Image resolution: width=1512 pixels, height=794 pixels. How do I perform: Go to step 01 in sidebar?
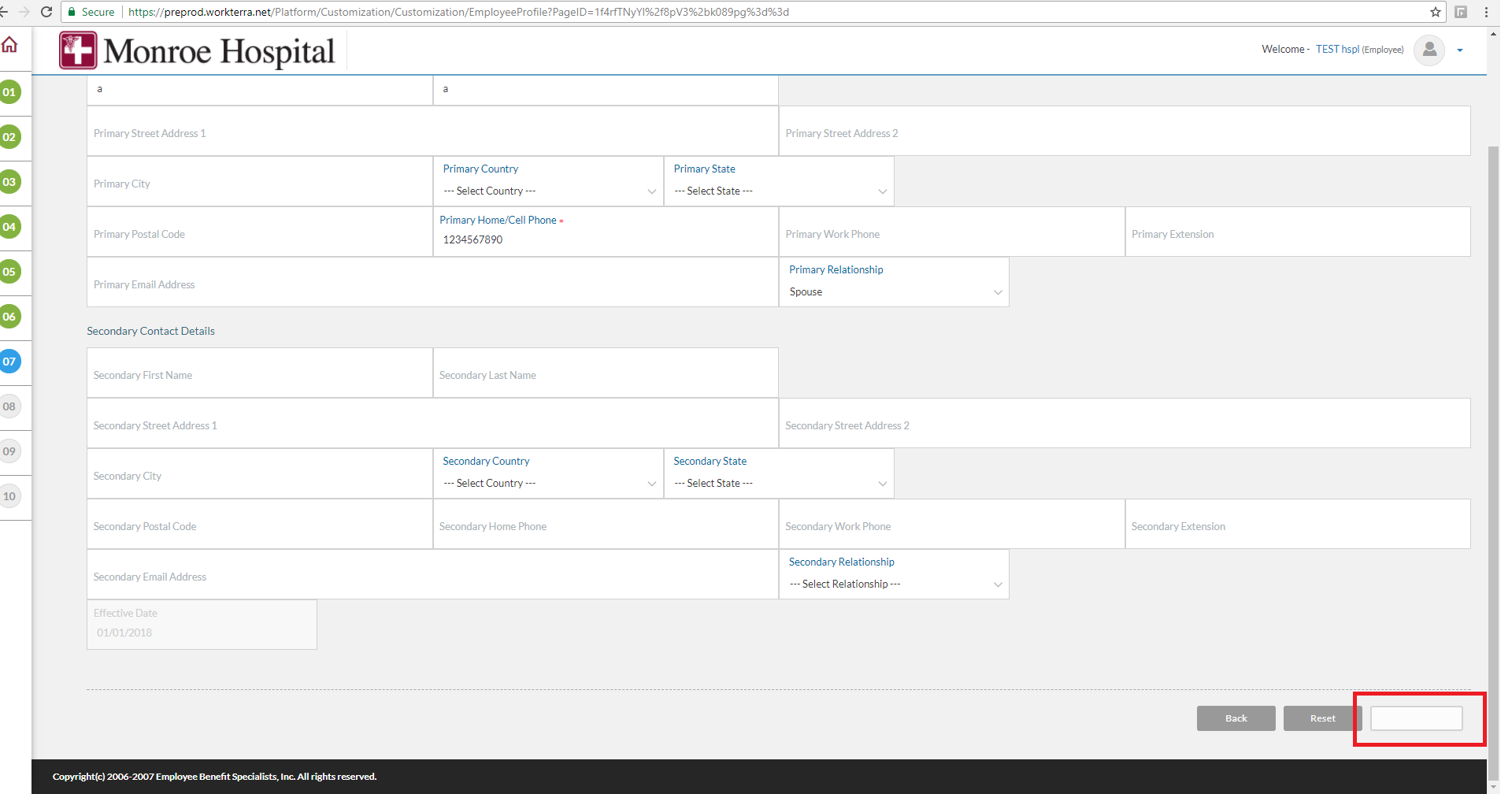point(9,92)
